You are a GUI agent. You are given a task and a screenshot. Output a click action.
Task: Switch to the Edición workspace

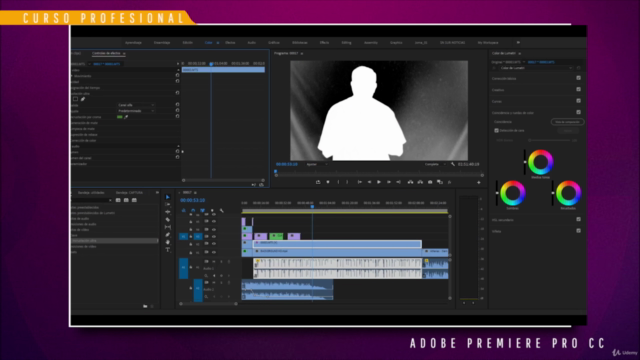(x=187, y=42)
